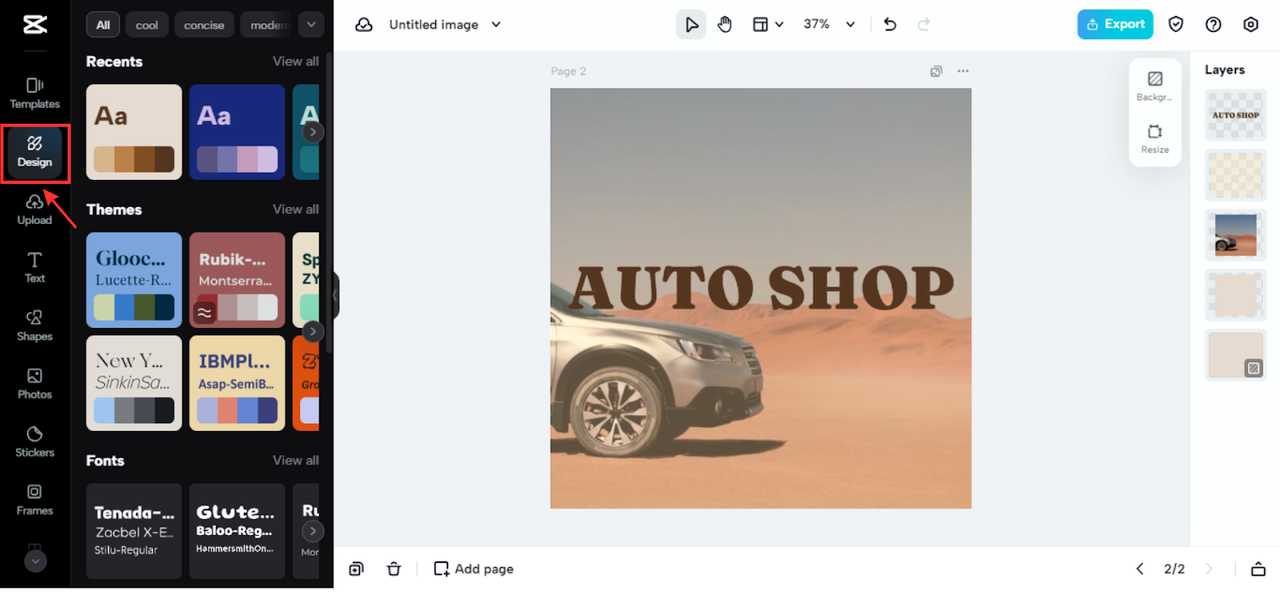This screenshot has height=595, width=1280.
Task: Open the Background tool
Action: click(x=1155, y=86)
